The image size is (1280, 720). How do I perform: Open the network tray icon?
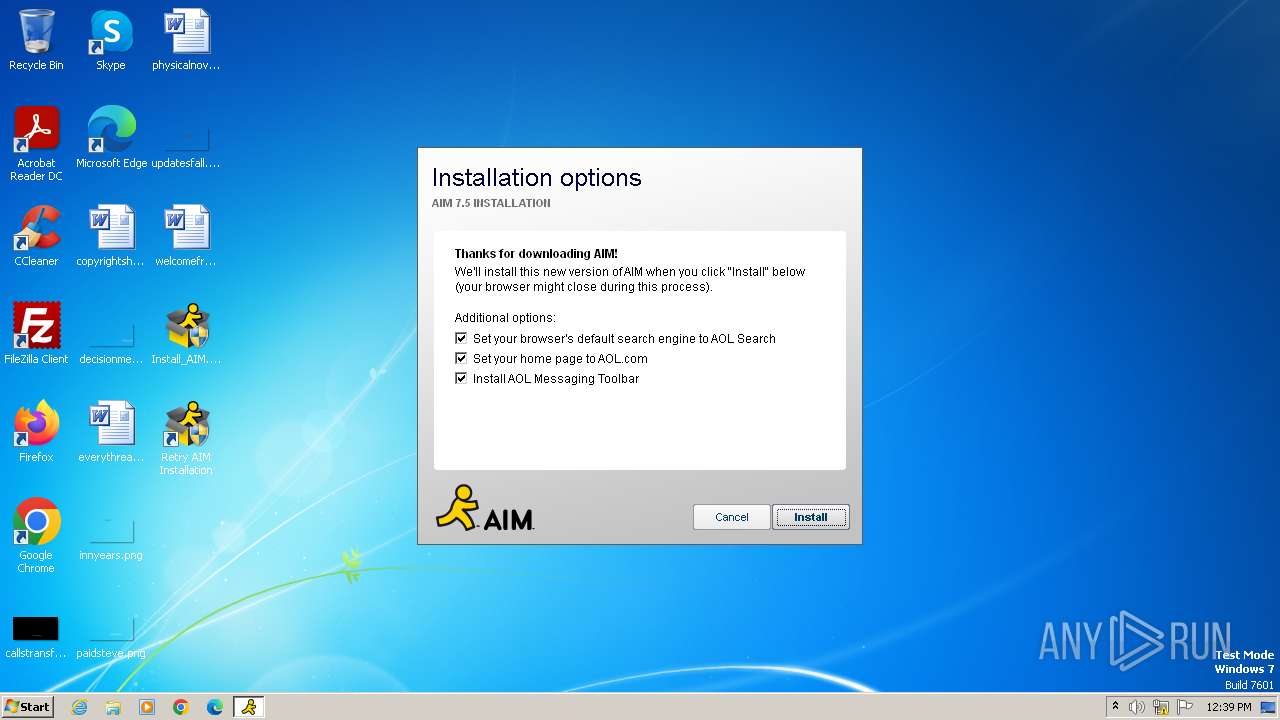pyautogui.click(x=1161, y=707)
